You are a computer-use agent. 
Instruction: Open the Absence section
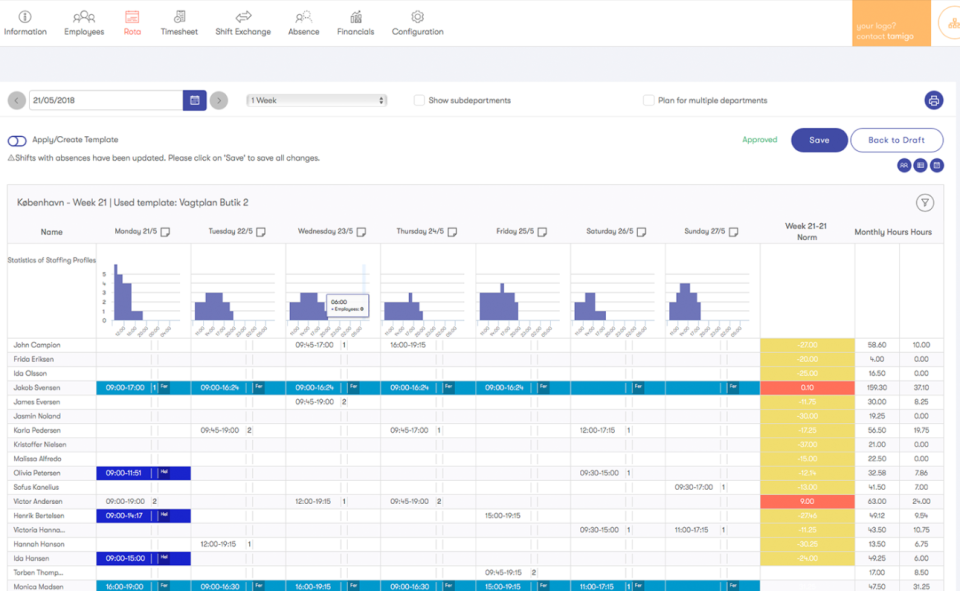pos(305,20)
